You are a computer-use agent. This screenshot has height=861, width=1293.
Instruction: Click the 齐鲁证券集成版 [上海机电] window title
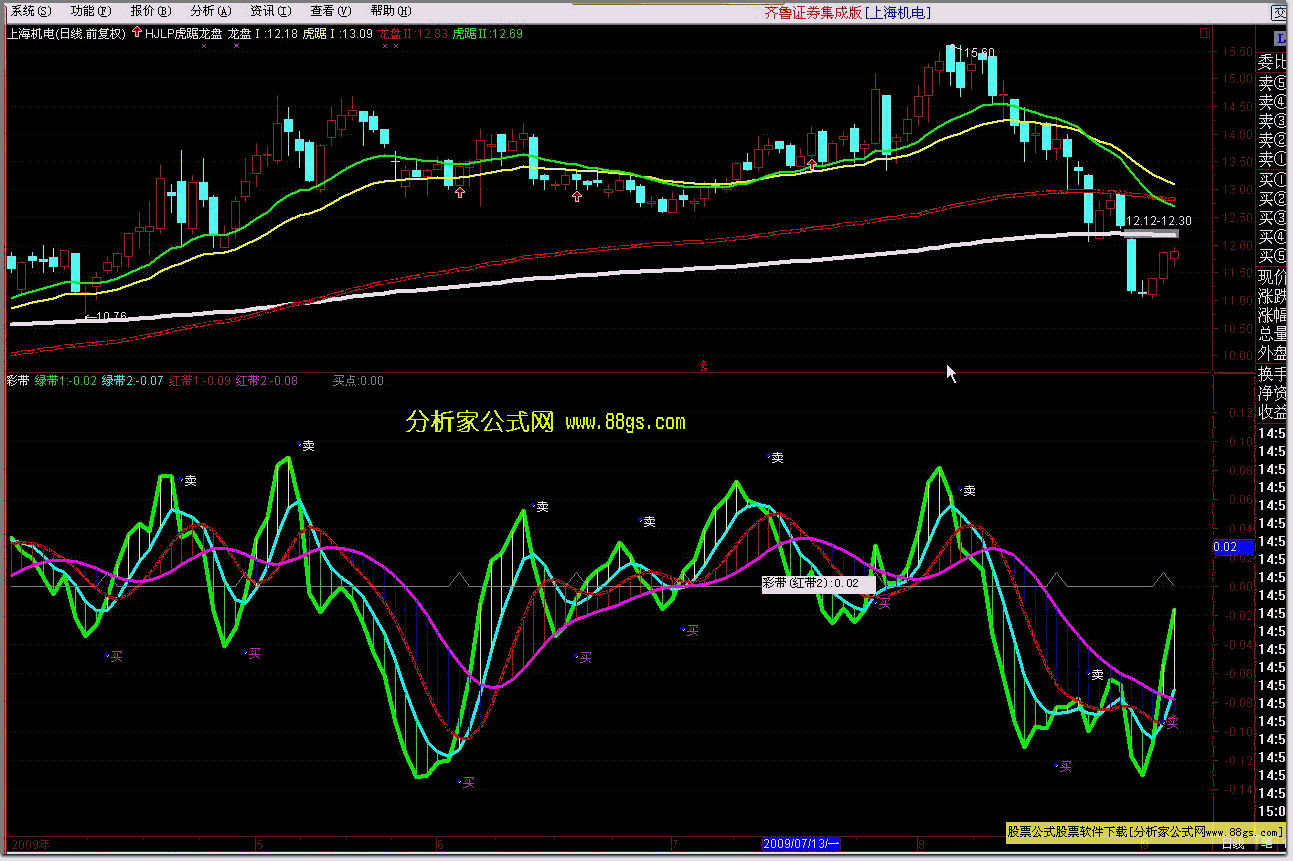[x=848, y=12]
